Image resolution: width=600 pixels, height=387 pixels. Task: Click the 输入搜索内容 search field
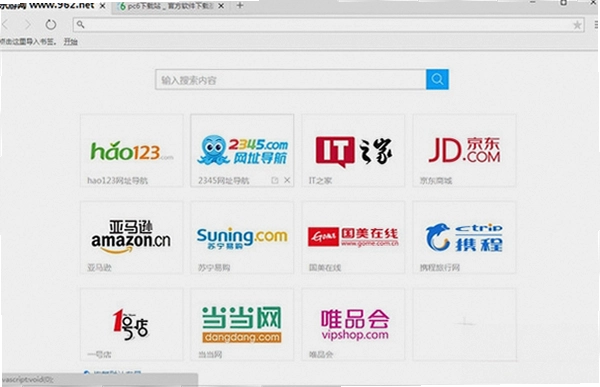click(x=290, y=80)
